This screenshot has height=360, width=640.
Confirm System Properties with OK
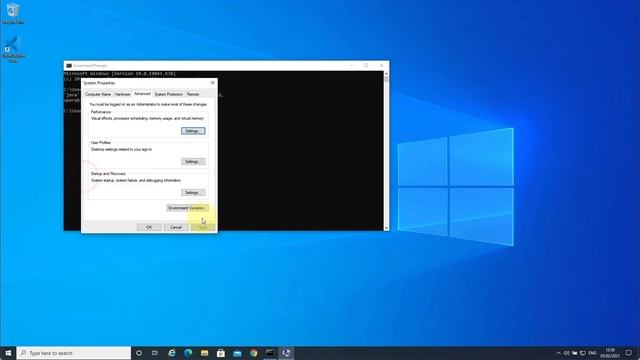[x=149, y=227]
